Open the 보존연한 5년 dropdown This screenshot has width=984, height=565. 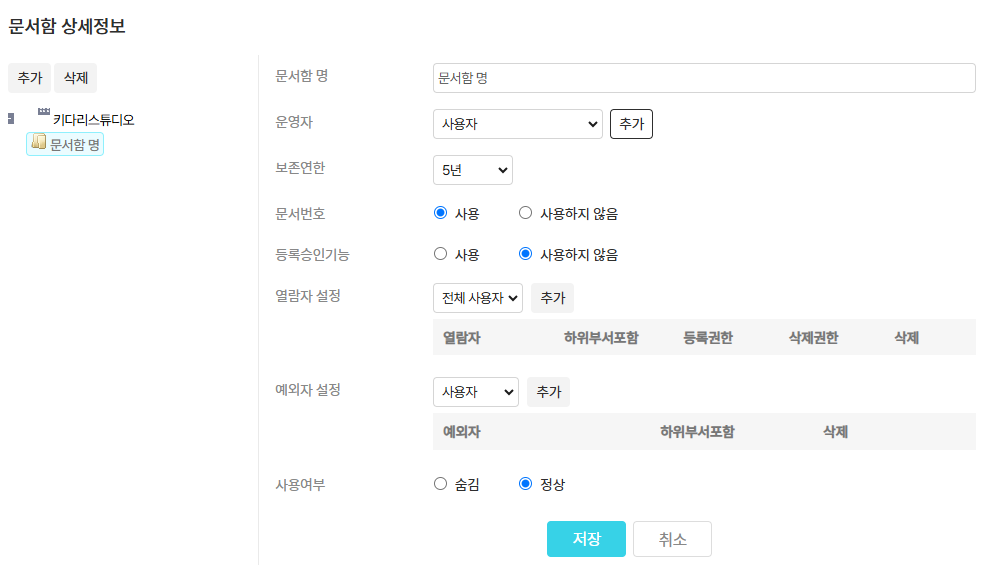click(472, 170)
